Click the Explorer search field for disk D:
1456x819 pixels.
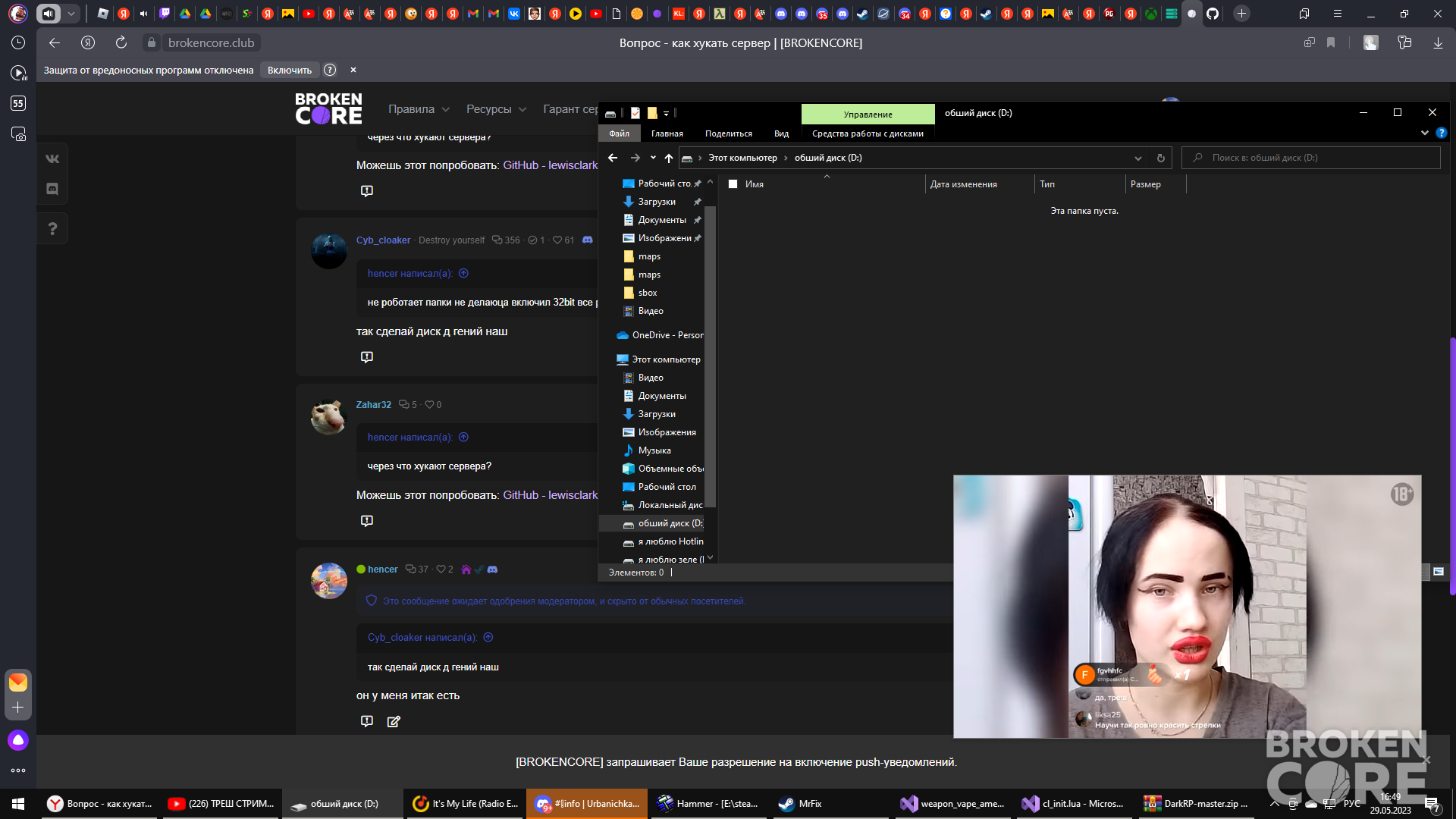point(1311,158)
